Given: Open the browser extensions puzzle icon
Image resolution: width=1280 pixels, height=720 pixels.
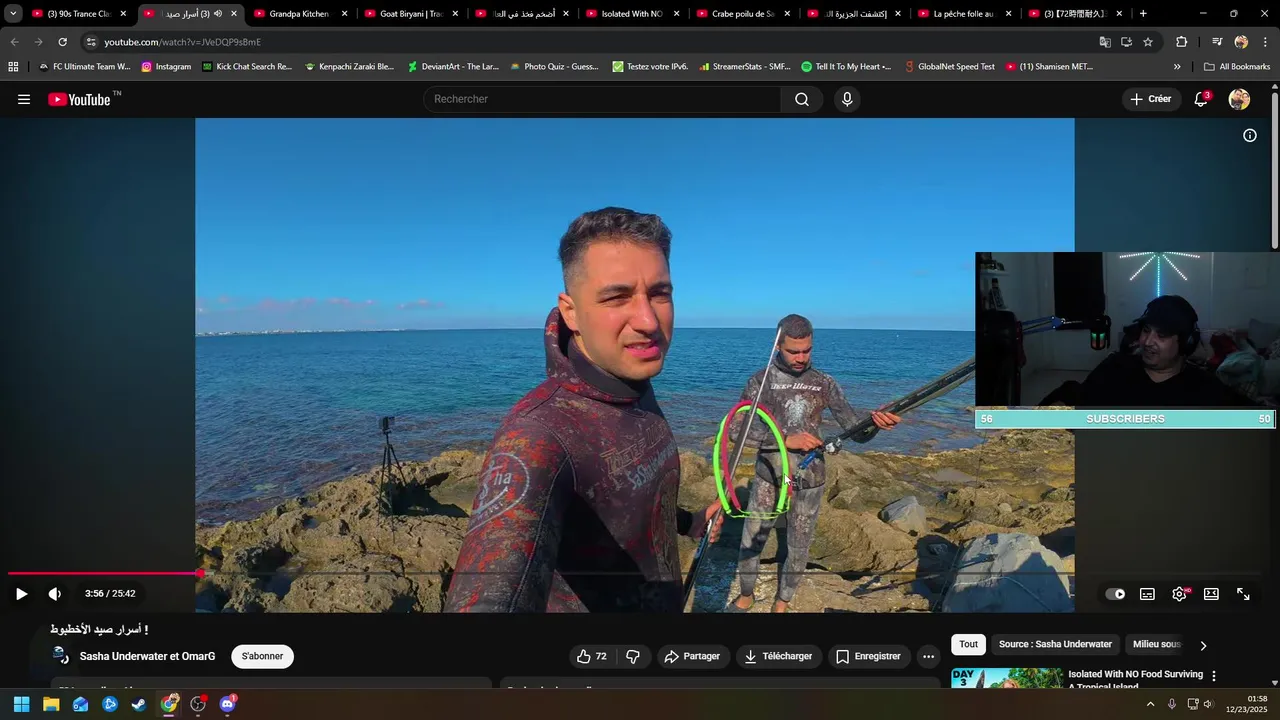Looking at the screenshot, I should point(1181,42).
